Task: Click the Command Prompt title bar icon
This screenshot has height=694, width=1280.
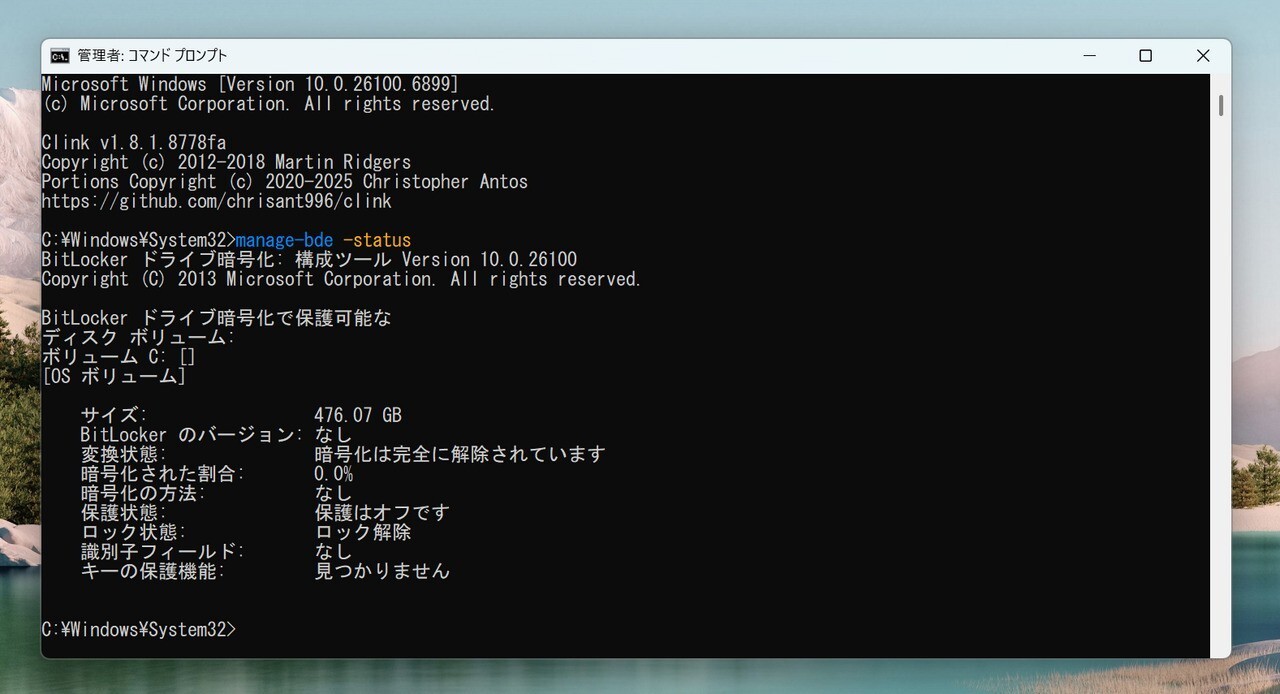Action: pyautogui.click(x=60, y=56)
